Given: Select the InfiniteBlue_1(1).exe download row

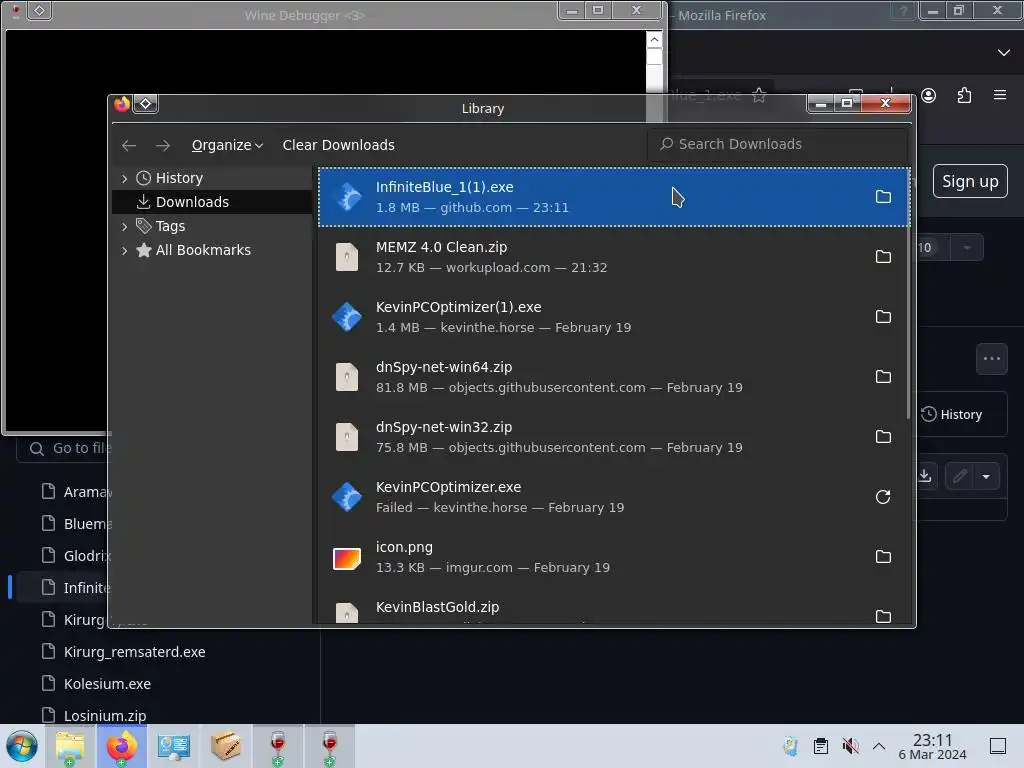Looking at the screenshot, I should click(x=614, y=197).
